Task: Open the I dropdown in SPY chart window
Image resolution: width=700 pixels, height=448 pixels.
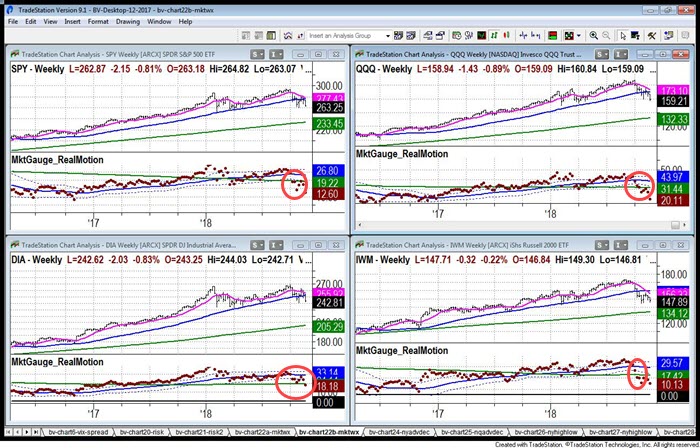Action: tap(276, 54)
